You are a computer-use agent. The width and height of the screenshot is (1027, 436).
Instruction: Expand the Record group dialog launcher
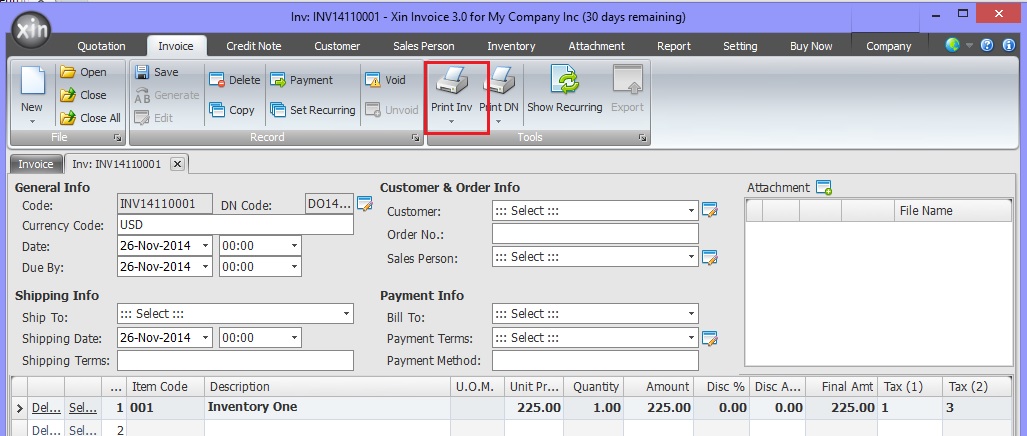(415, 137)
